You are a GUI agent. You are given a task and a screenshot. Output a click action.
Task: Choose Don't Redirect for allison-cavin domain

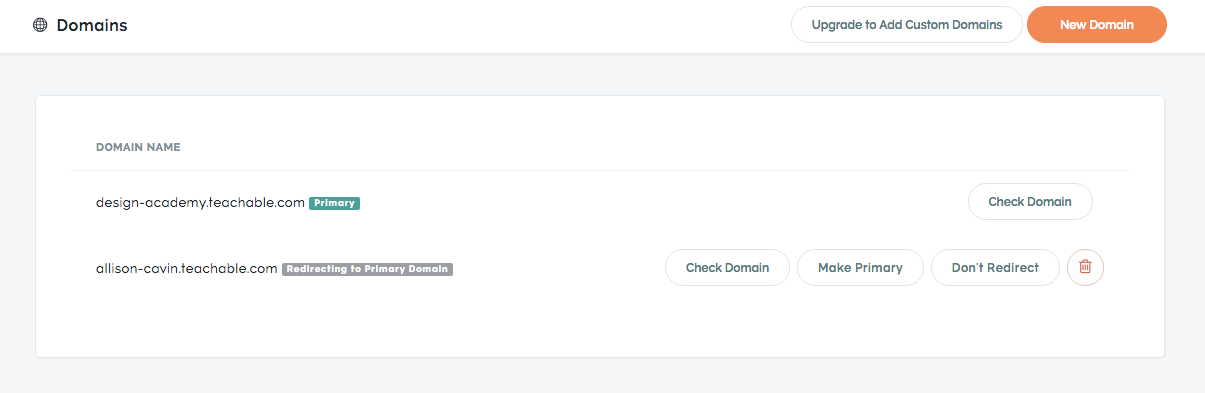coord(995,267)
